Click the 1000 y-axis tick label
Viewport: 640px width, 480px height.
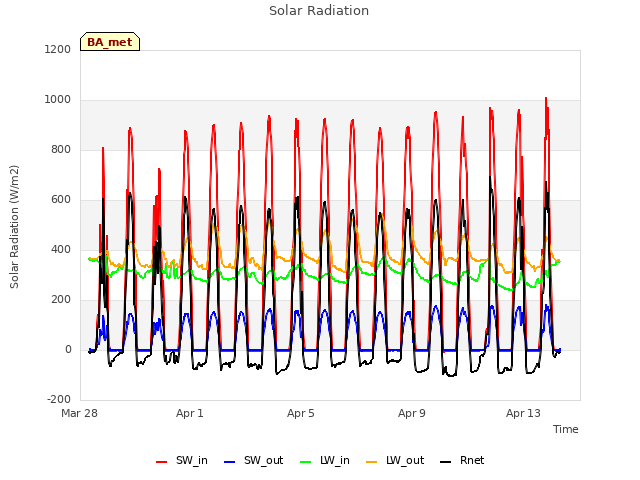pos(58,100)
